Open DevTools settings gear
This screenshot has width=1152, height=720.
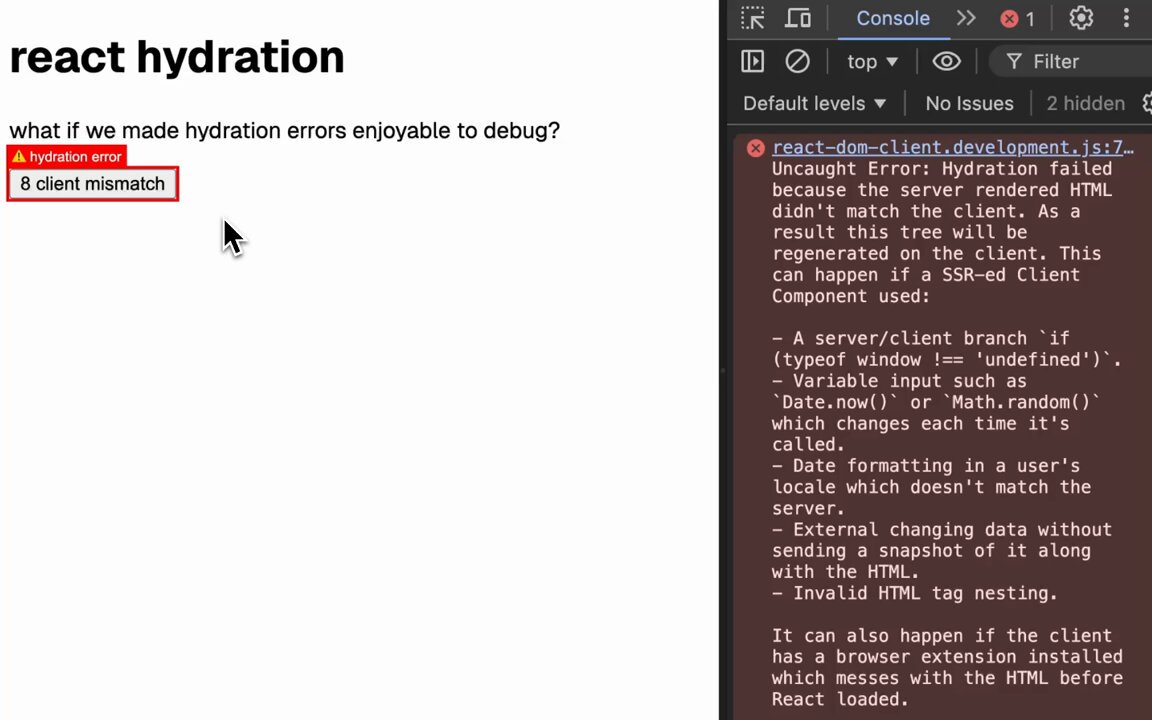point(1081,18)
